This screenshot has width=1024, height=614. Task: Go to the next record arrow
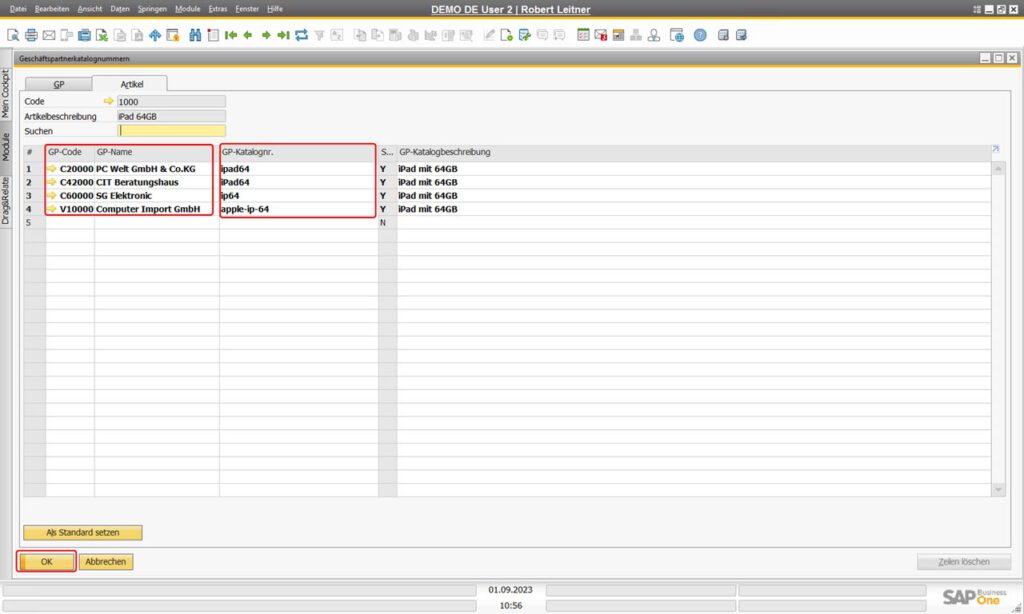click(x=266, y=35)
